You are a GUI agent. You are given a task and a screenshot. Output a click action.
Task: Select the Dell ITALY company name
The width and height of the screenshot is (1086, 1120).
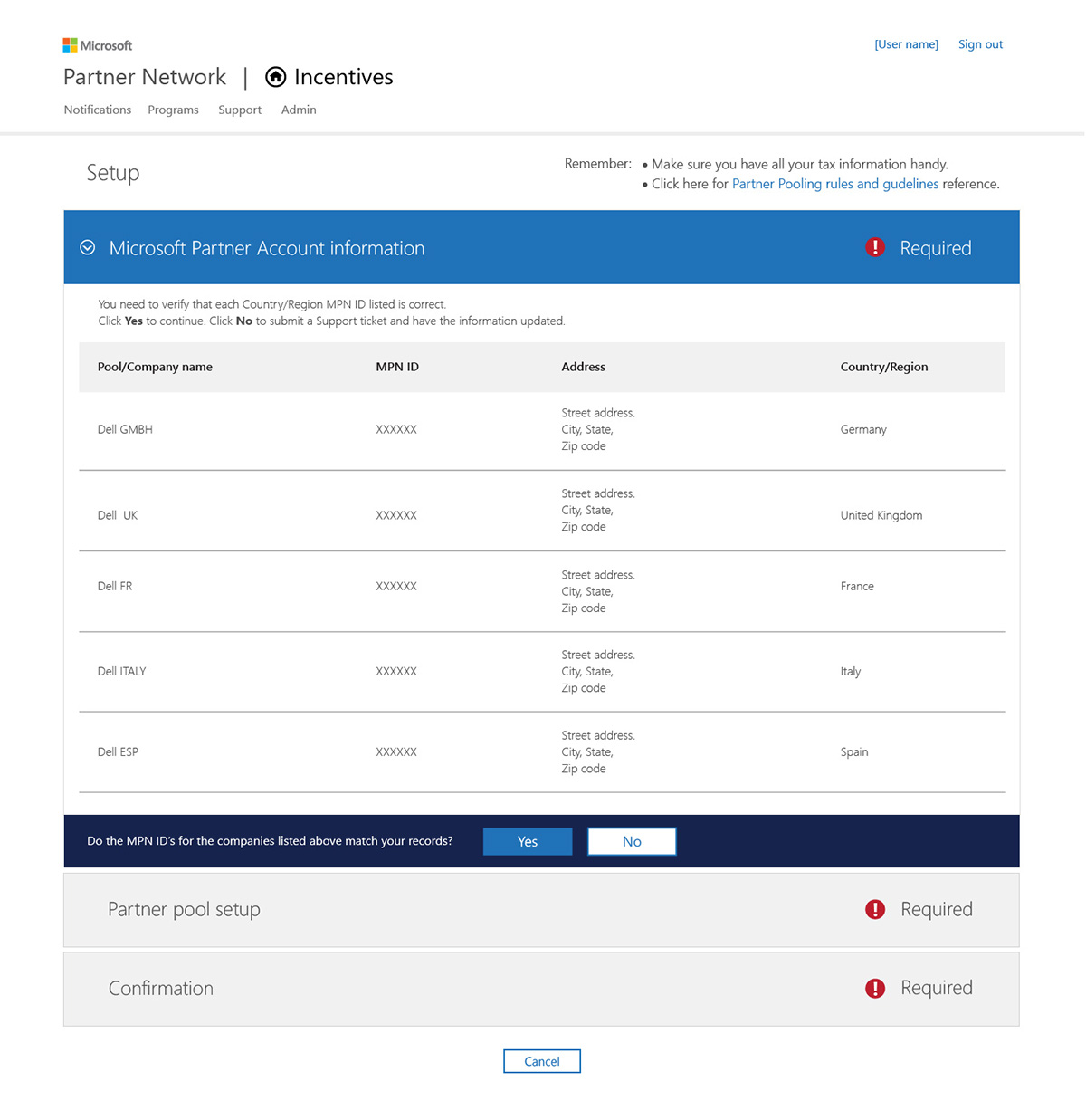[x=121, y=671]
